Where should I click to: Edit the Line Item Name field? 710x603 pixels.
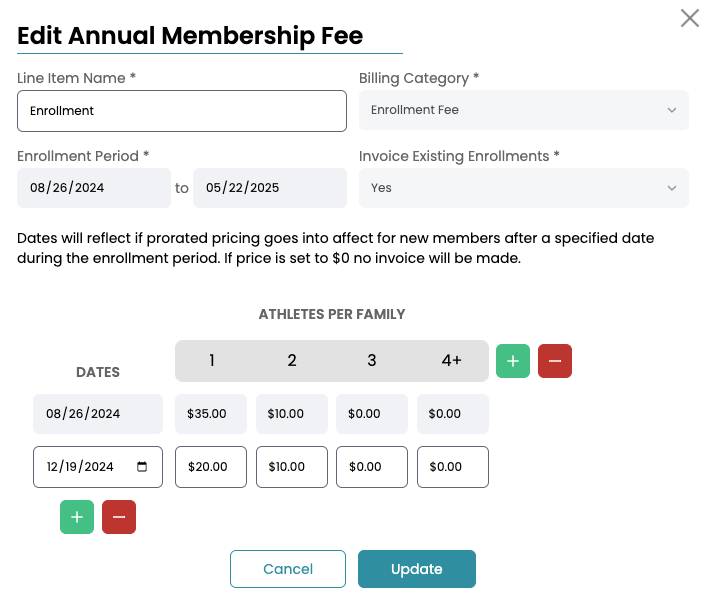click(x=182, y=111)
